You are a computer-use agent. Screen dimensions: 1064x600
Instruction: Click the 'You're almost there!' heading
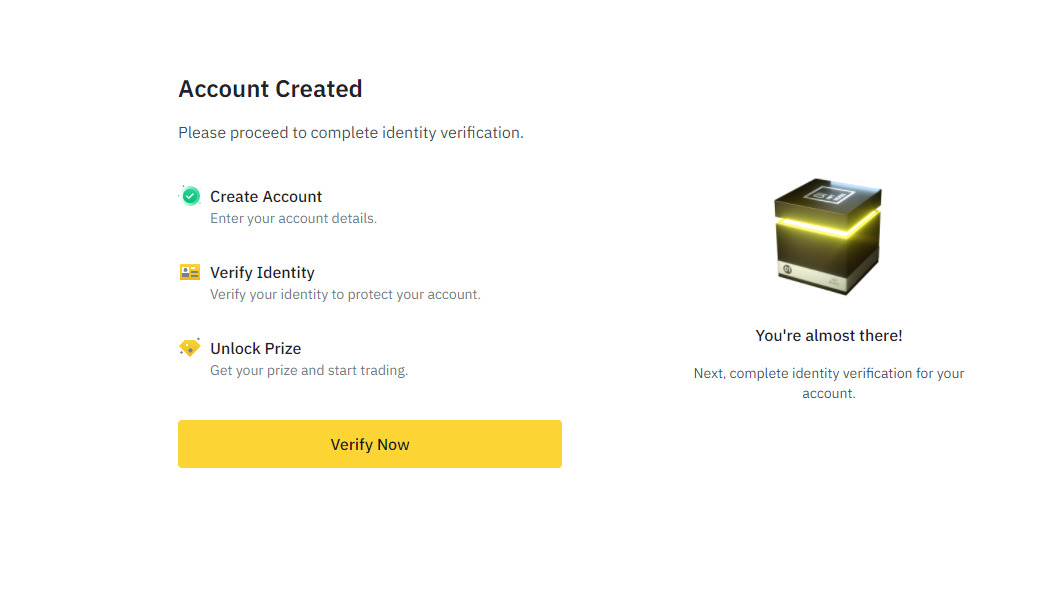pyautogui.click(x=829, y=335)
